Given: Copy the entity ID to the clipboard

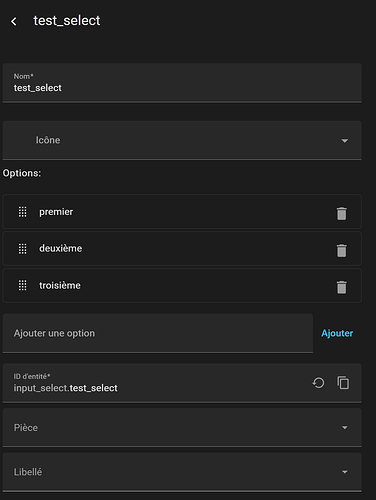Looking at the screenshot, I should tap(343, 383).
